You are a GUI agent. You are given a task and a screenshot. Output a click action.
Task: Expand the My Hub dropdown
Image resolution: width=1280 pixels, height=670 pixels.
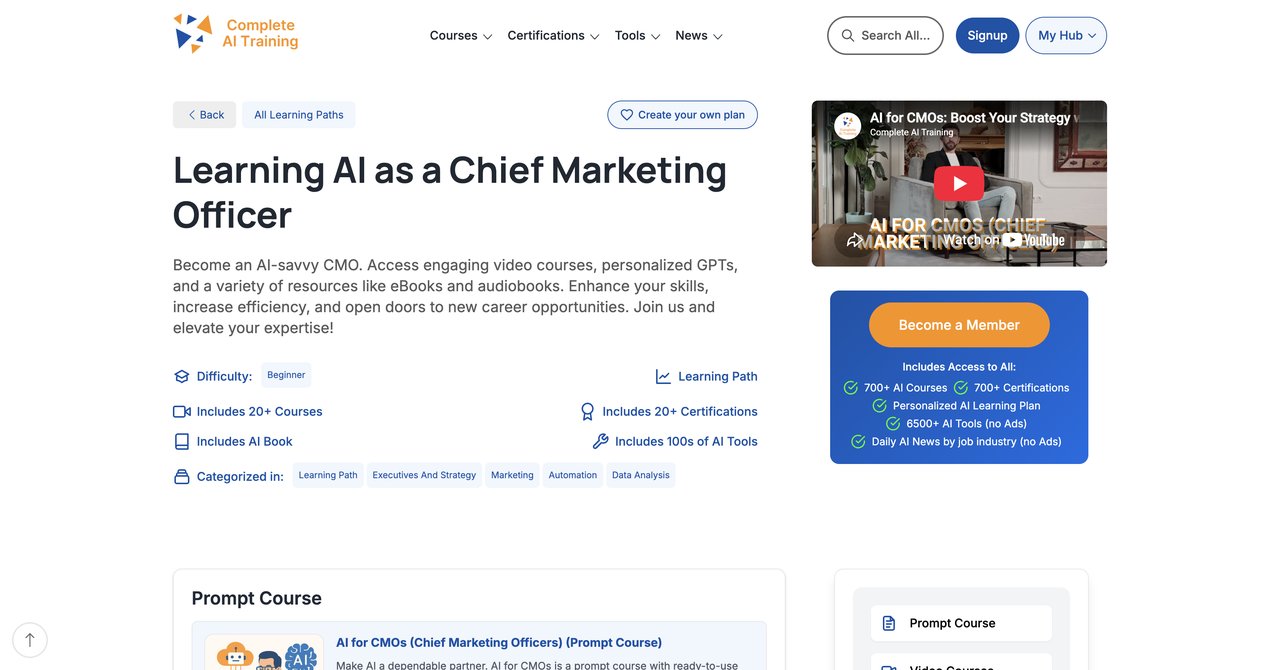pos(1066,35)
